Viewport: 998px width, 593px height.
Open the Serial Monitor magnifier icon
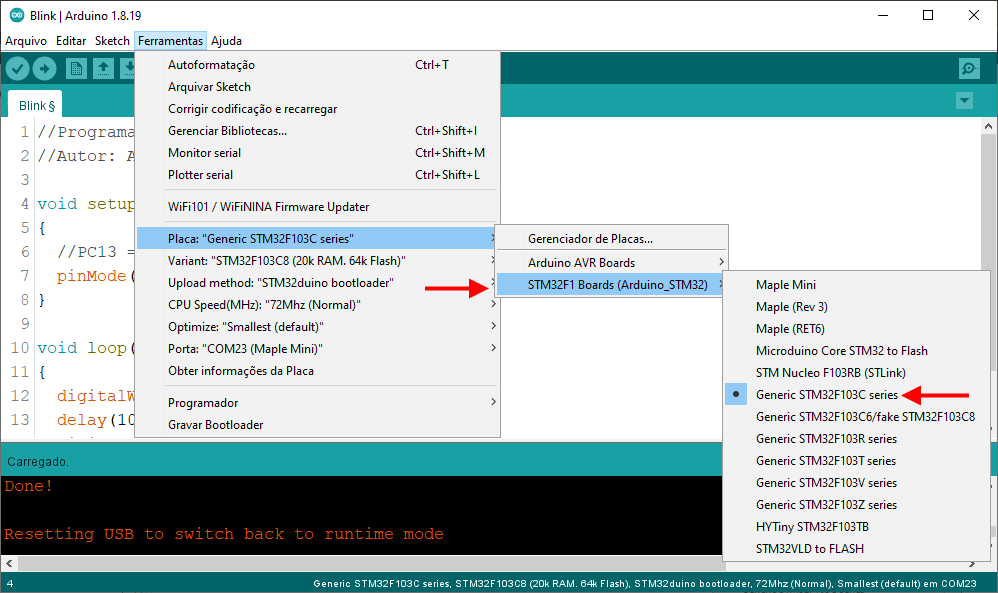pyautogui.click(x=969, y=69)
